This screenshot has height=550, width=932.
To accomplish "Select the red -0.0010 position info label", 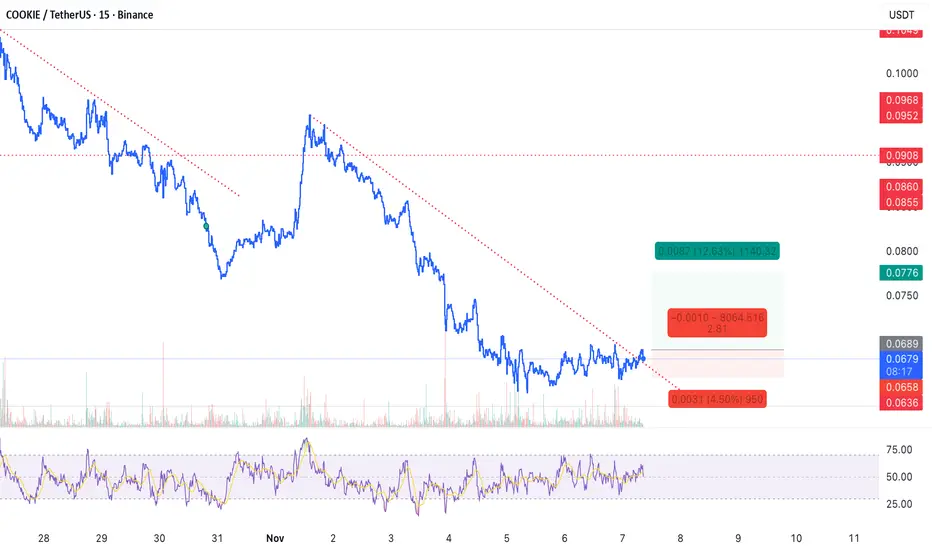I will 717,323.
